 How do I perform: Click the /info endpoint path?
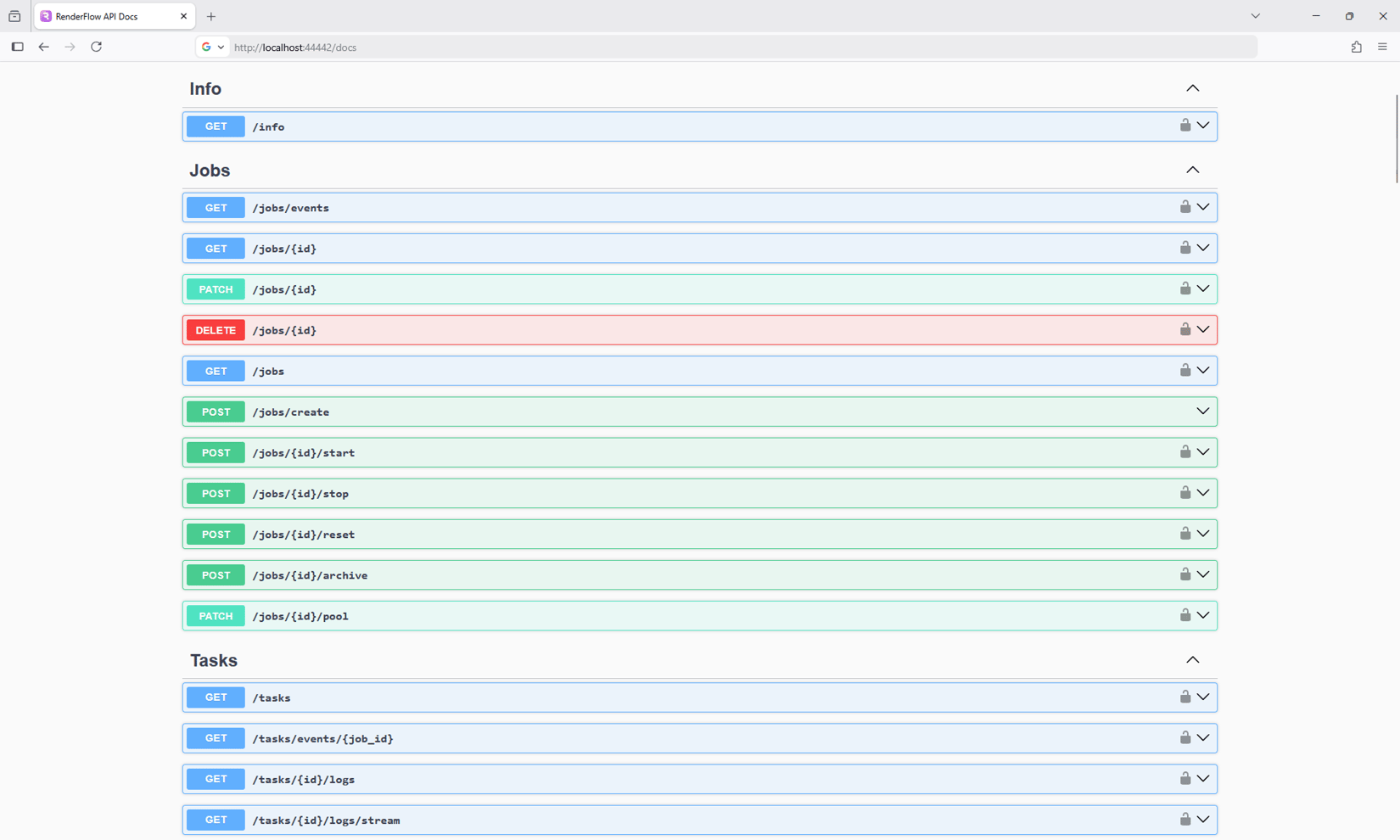(x=268, y=126)
